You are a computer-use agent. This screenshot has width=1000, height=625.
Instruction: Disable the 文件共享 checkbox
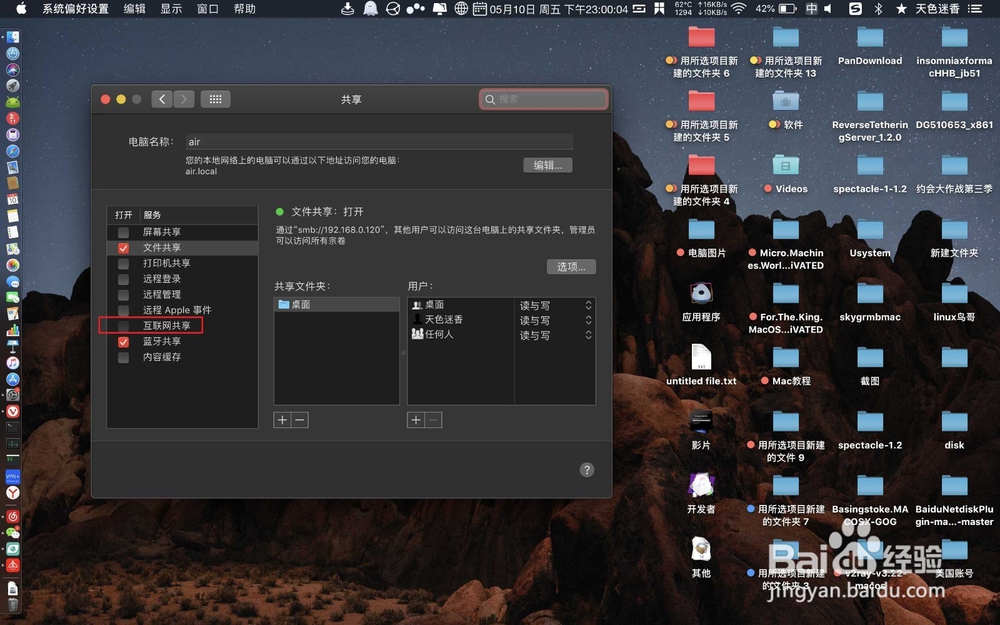(124, 247)
